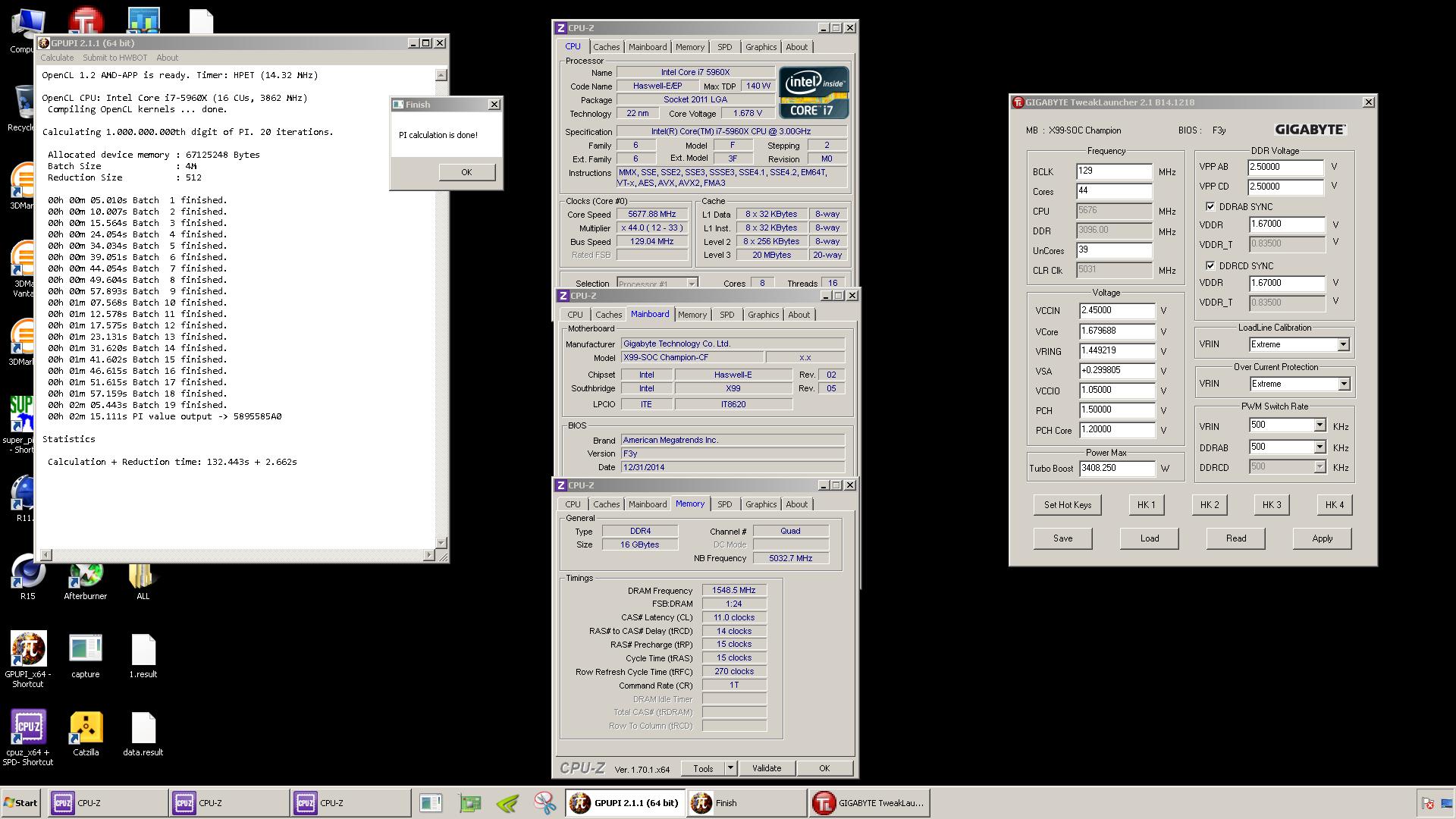Image resolution: width=1456 pixels, height=819 pixels.
Task: Click GPUPI vertical scrollbar up arrow
Action: pyautogui.click(x=441, y=75)
